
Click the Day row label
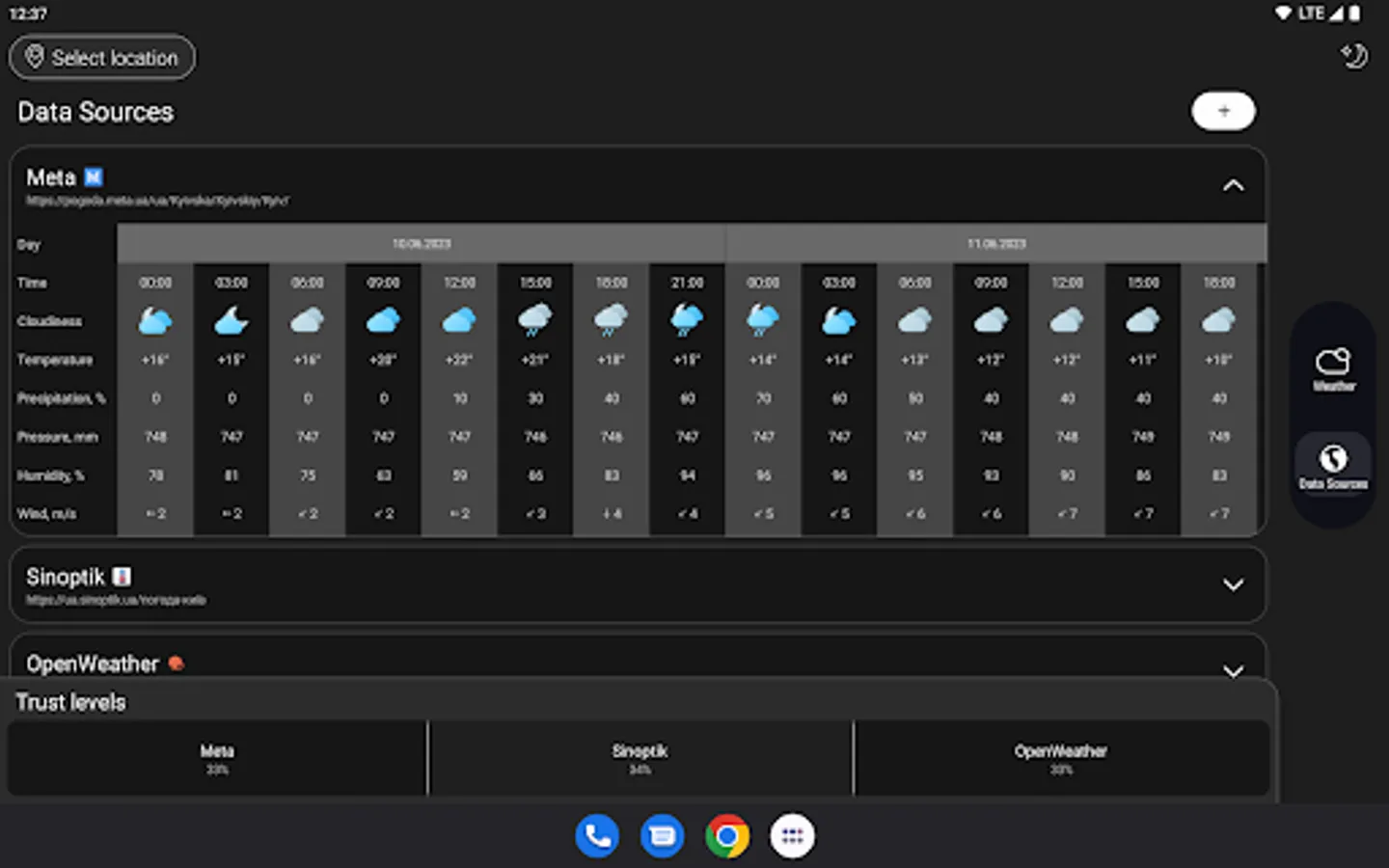point(29,244)
